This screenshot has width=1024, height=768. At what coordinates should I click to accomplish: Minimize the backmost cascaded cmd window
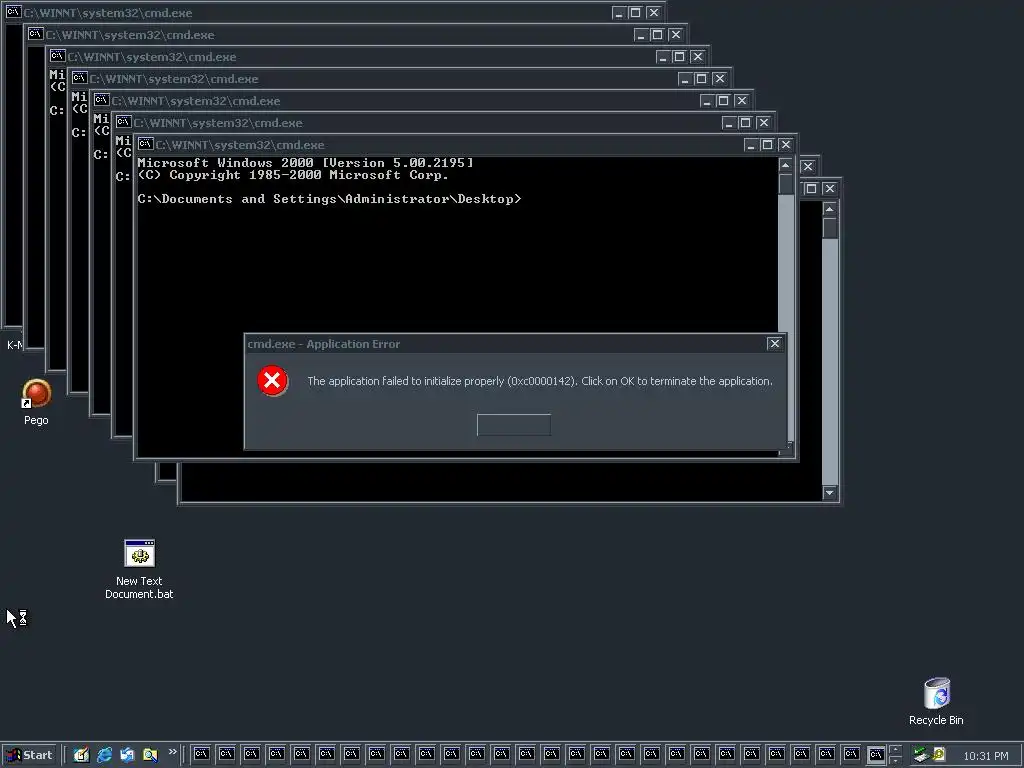pyautogui.click(x=618, y=12)
